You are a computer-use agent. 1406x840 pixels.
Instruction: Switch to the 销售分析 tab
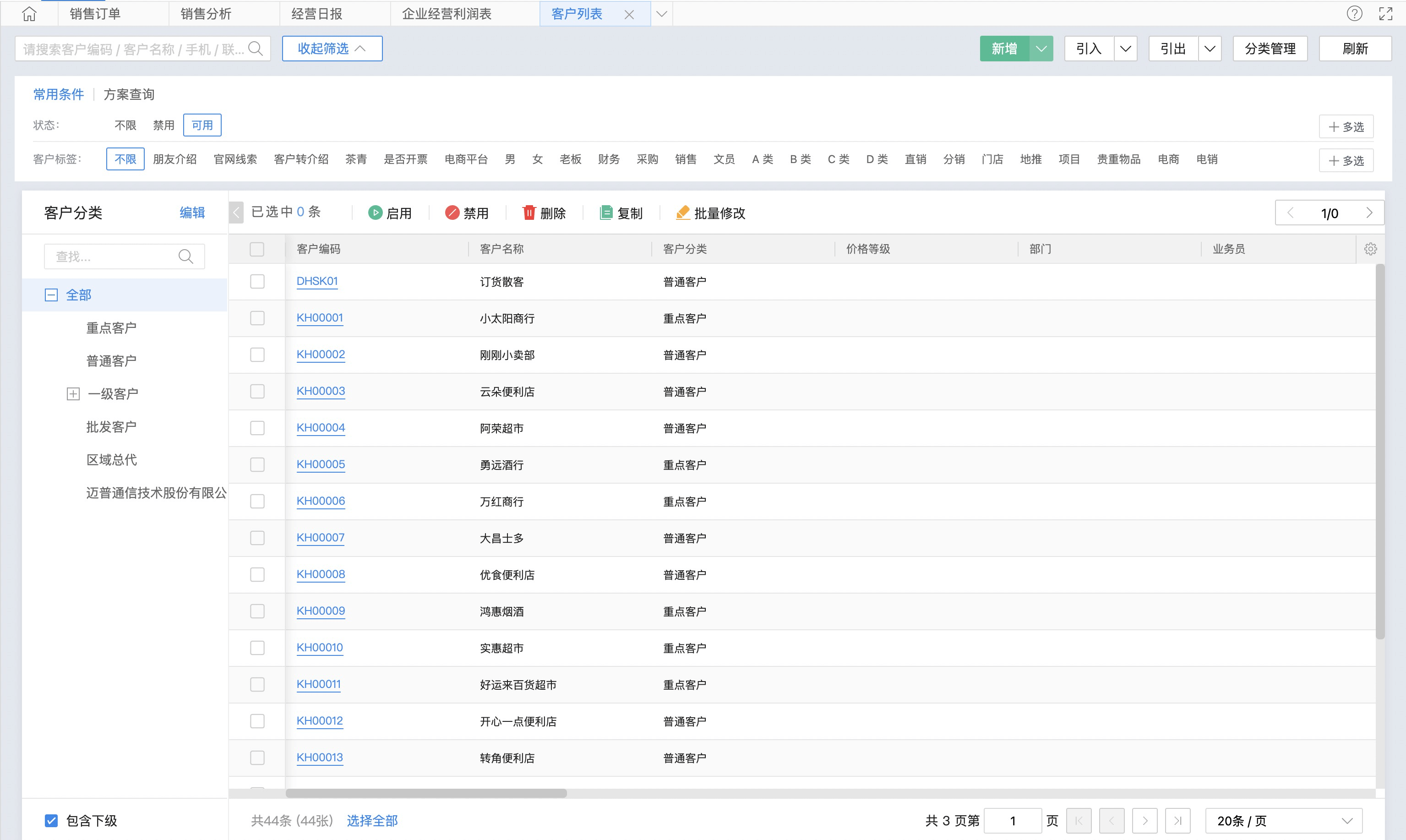[x=206, y=14]
